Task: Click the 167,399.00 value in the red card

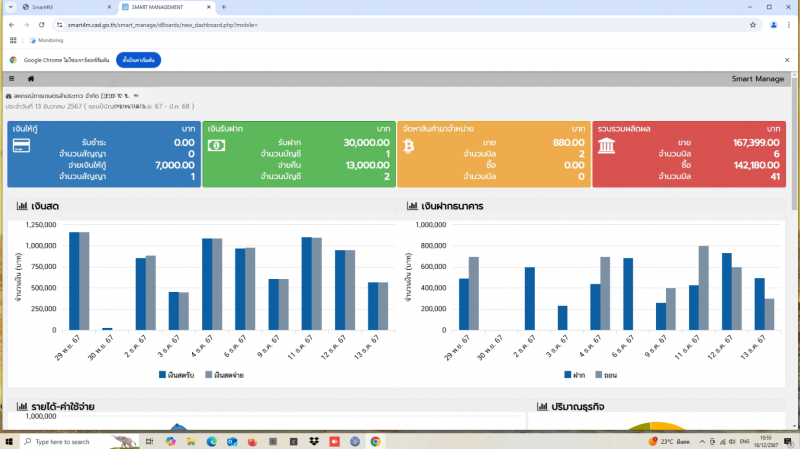Action: [757, 142]
